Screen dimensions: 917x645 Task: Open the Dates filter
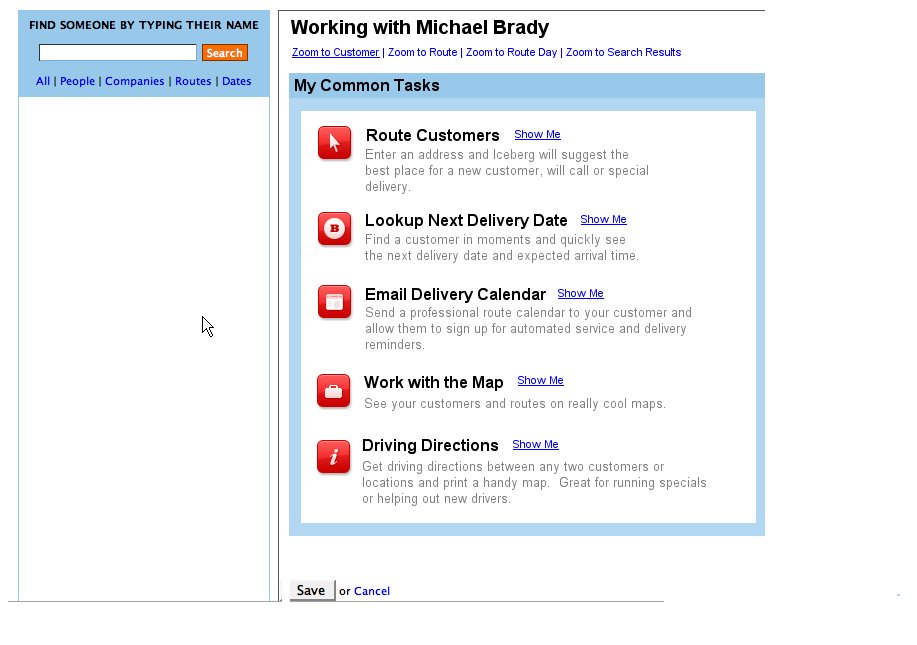pos(236,82)
